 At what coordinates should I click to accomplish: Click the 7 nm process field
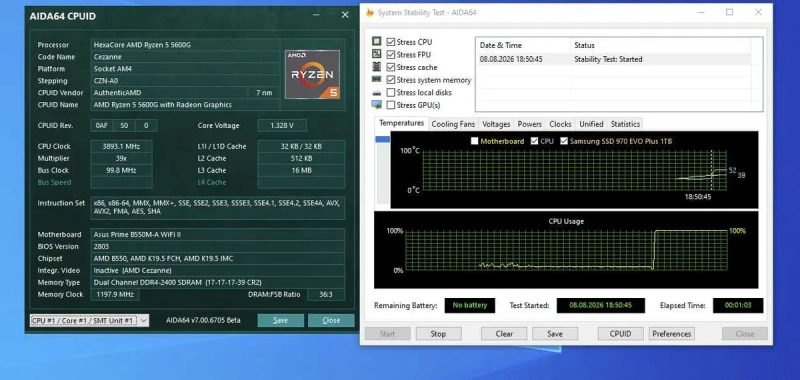click(x=264, y=93)
